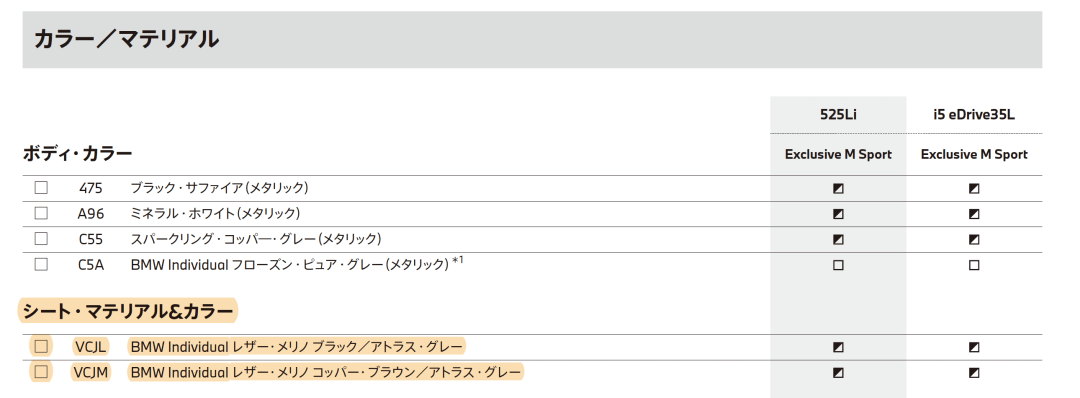This screenshot has width=1080, height=398.
Task: Click the VCJL code label
Action: tap(90, 346)
